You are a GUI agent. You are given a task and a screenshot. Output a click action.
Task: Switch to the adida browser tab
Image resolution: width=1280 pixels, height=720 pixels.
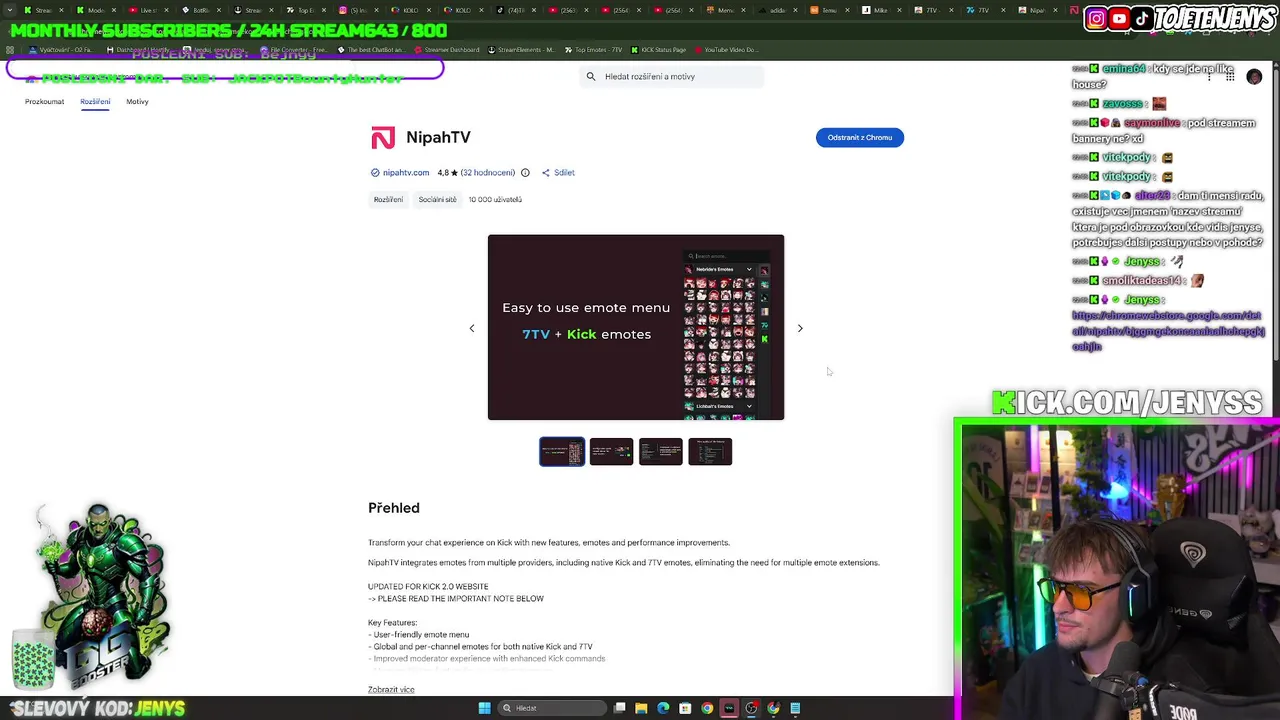(x=777, y=10)
